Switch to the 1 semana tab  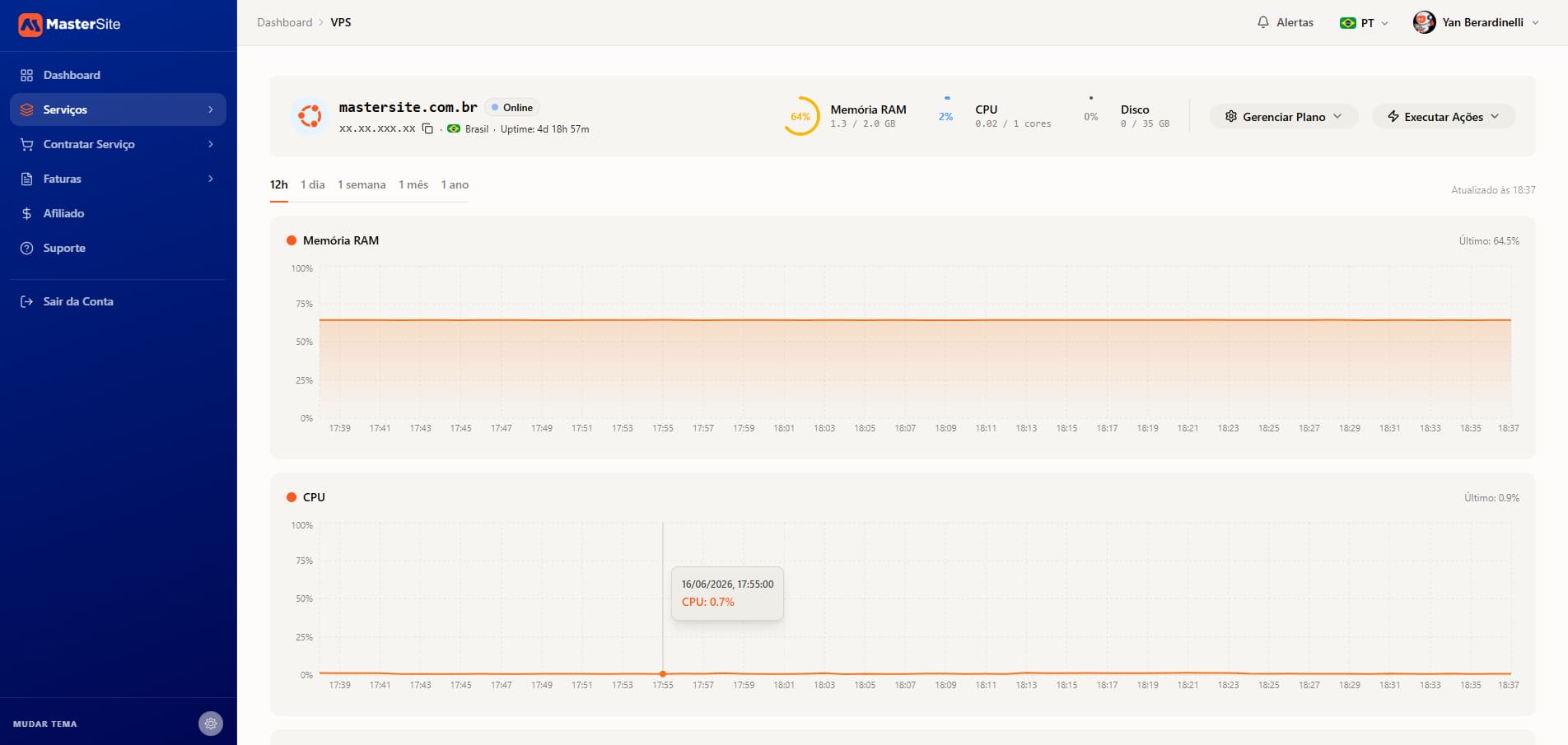click(362, 184)
